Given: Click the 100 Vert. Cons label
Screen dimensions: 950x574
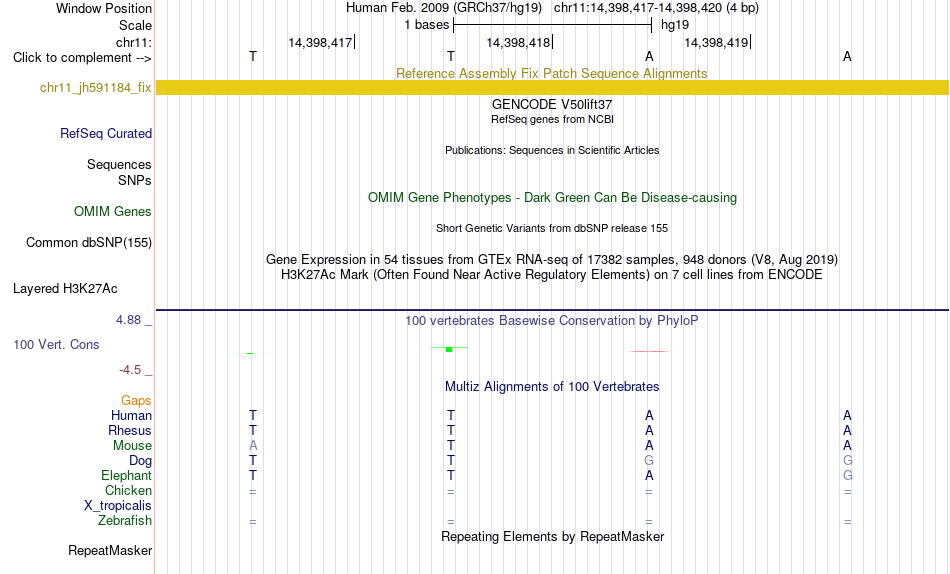Looking at the screenshot, I should coord(56,344).
